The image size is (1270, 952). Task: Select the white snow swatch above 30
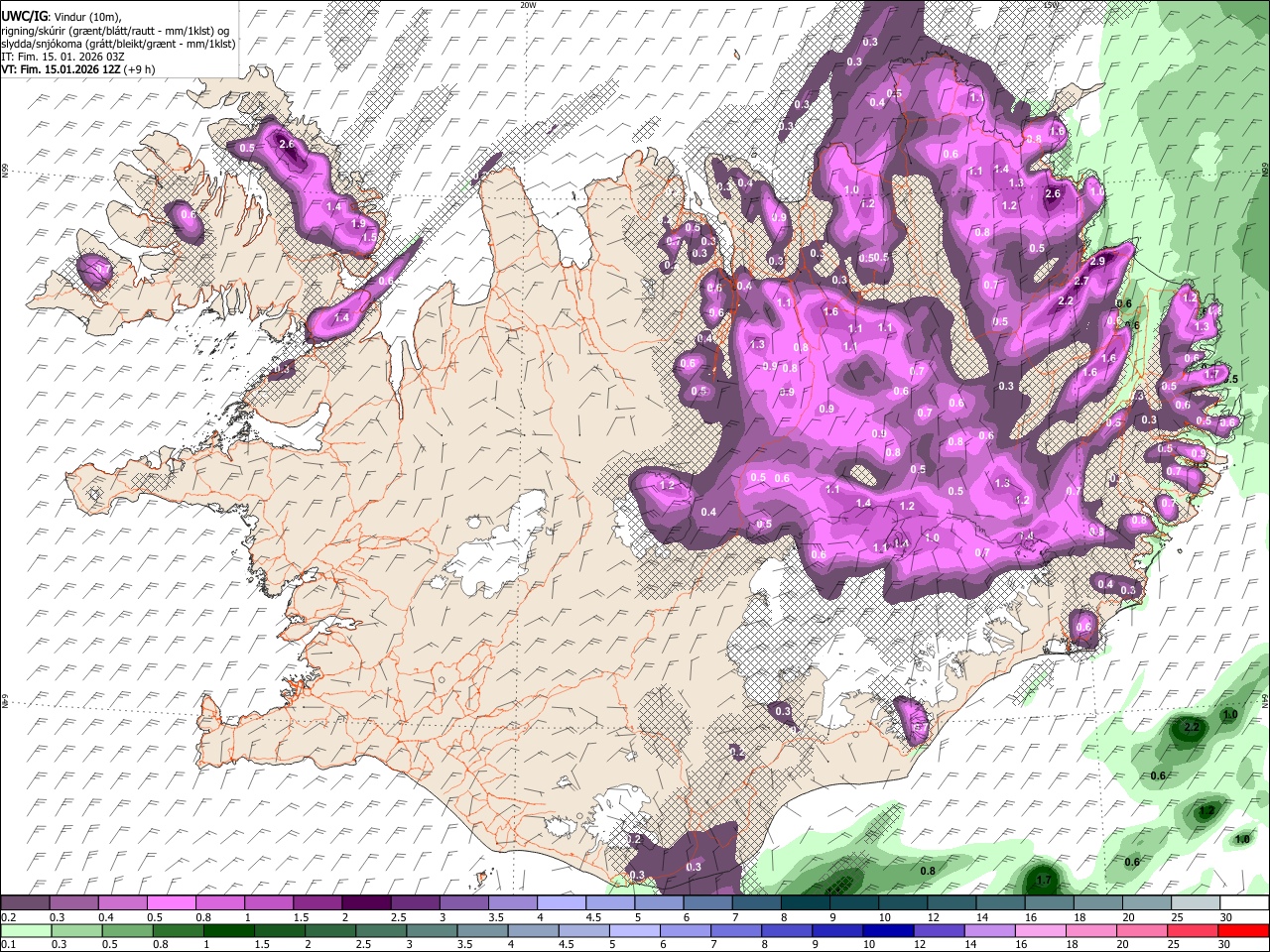pos(1243,903)
